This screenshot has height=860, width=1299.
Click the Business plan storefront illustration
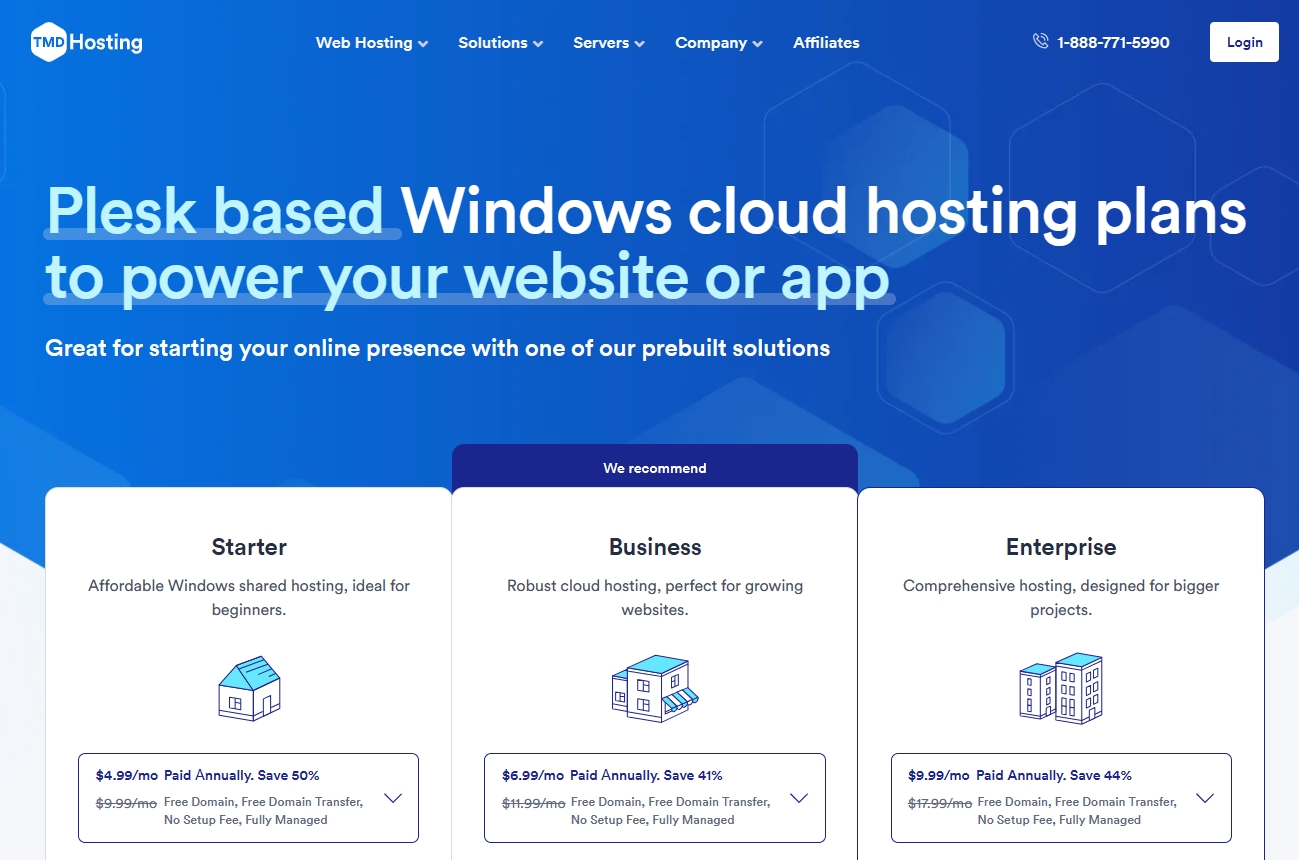(654, 687)
